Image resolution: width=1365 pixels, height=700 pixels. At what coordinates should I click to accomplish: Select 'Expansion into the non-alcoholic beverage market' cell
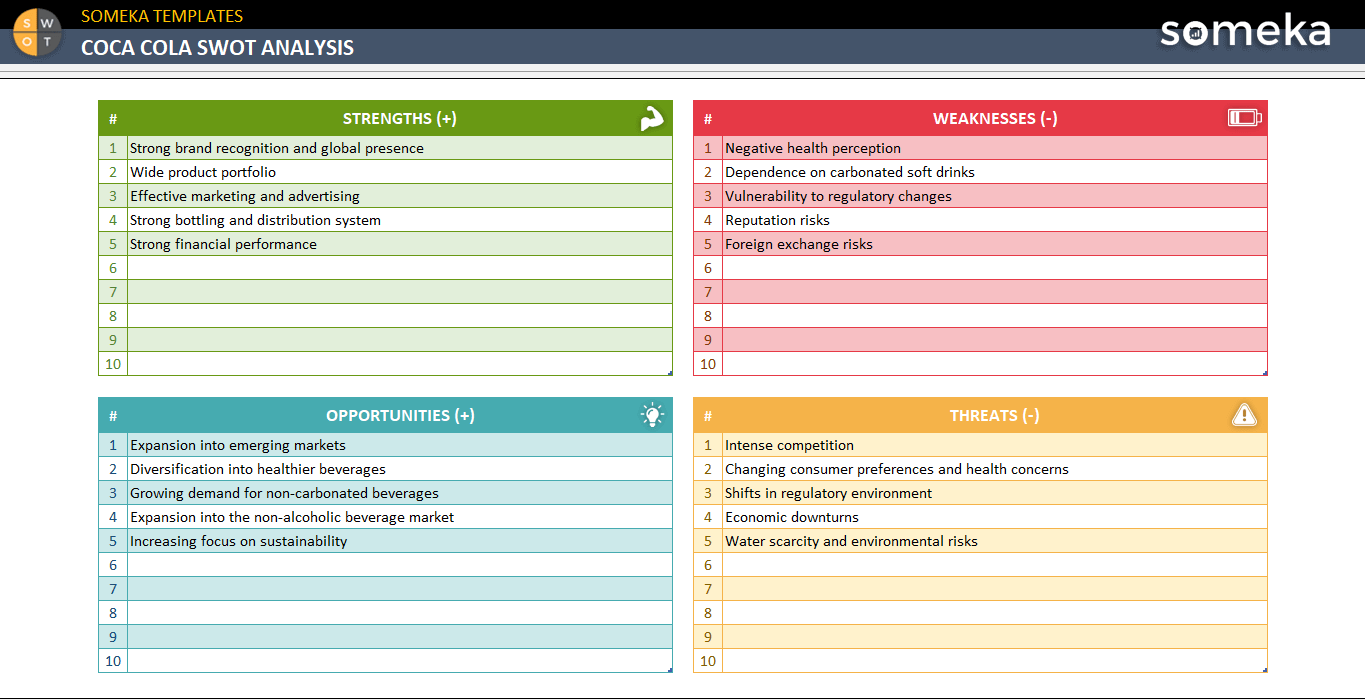(x=400, y=517)
